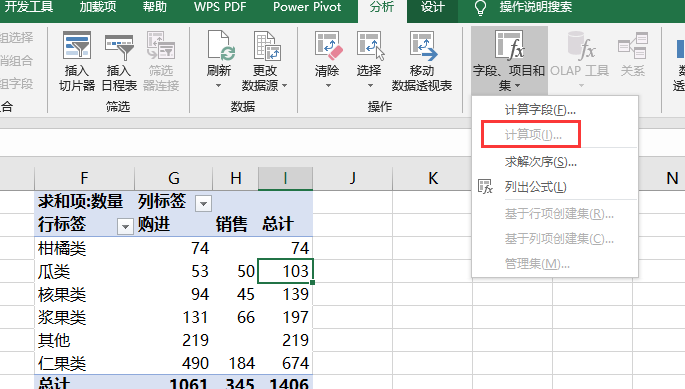Click the 其他 row label
This screenshot has width=685, height=389.
pyautogui.click(x=84, y=340)
